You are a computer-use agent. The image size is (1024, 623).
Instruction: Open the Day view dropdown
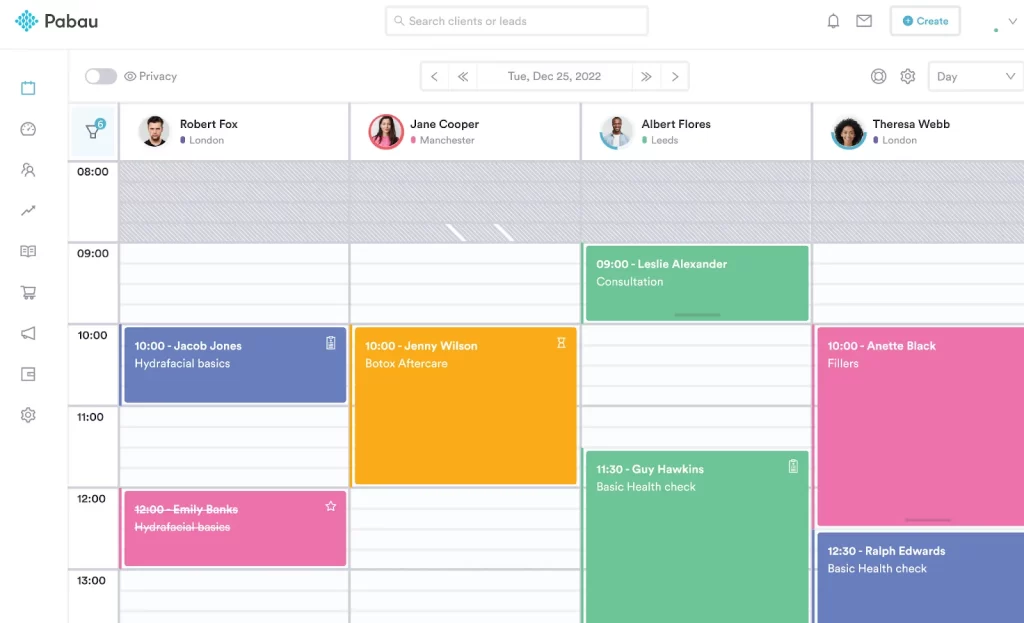point(974,76)
